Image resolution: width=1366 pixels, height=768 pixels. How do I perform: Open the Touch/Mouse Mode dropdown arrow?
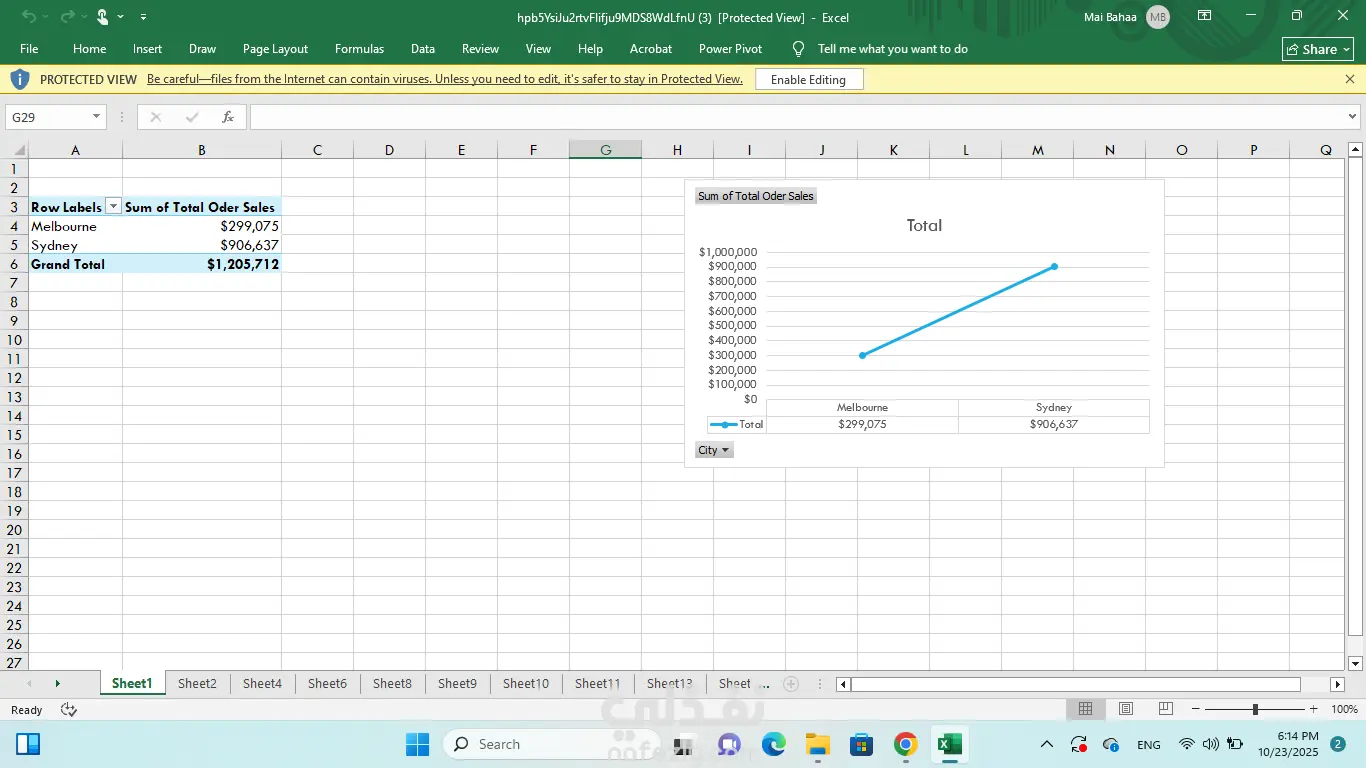tap(121, 17)
